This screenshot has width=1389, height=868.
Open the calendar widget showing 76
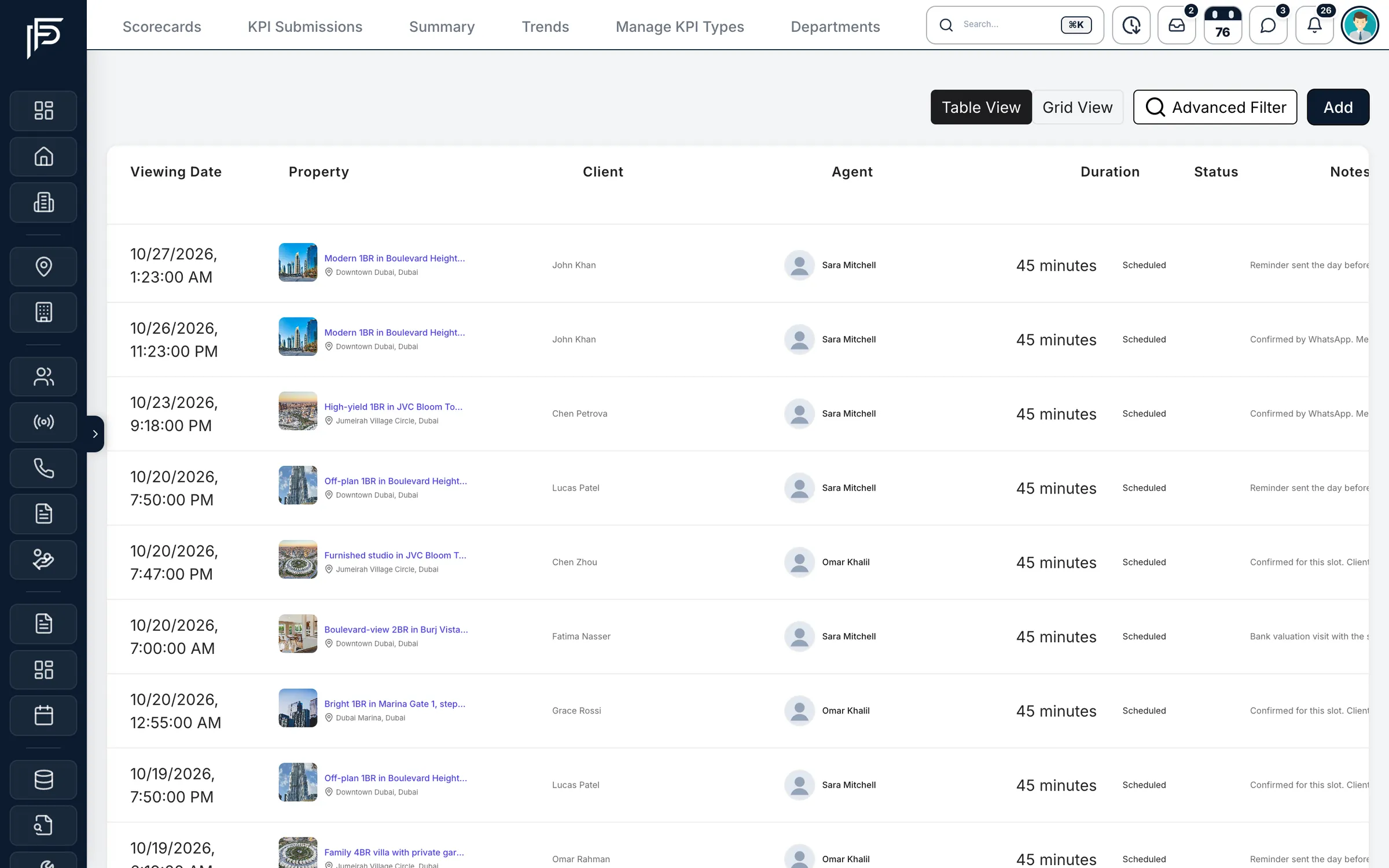pyautogui.click(x=1222, y=25)
